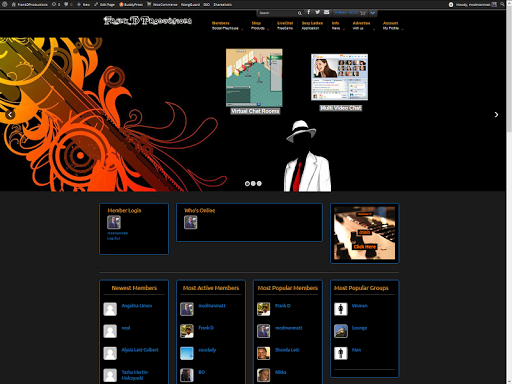
Task: Expand the Account My Profile dropdown
Action: 403,29
